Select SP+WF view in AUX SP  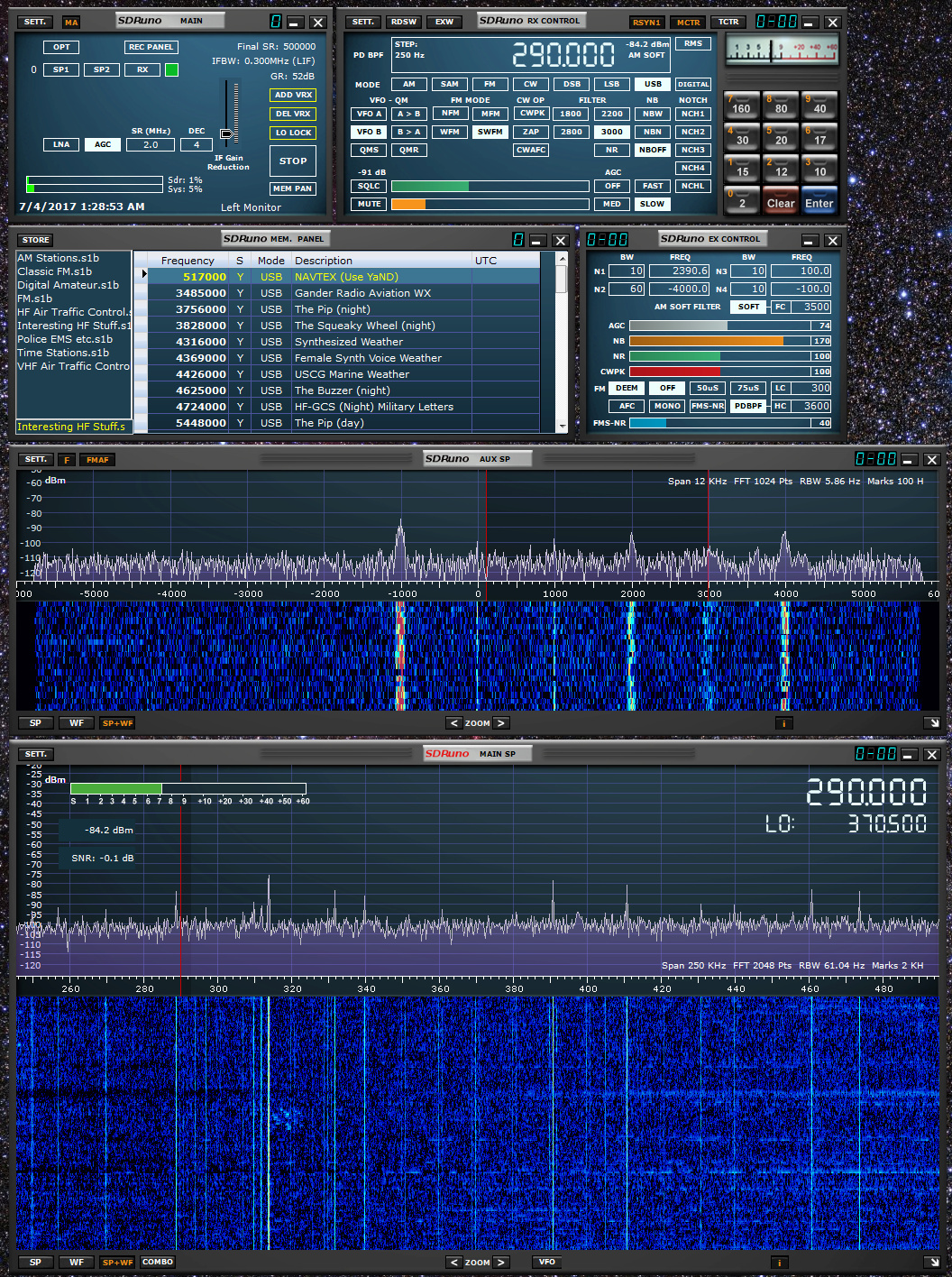coord(117,723)
